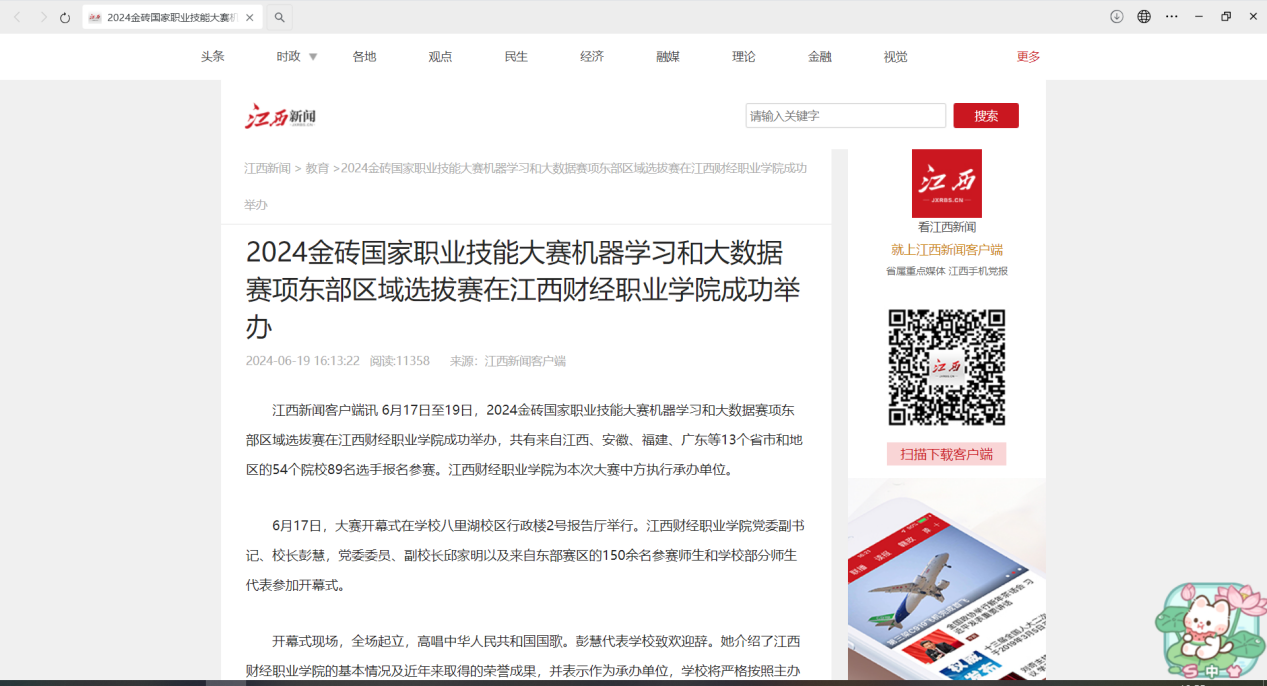Click the QR code image

click(x=946, y=367)
